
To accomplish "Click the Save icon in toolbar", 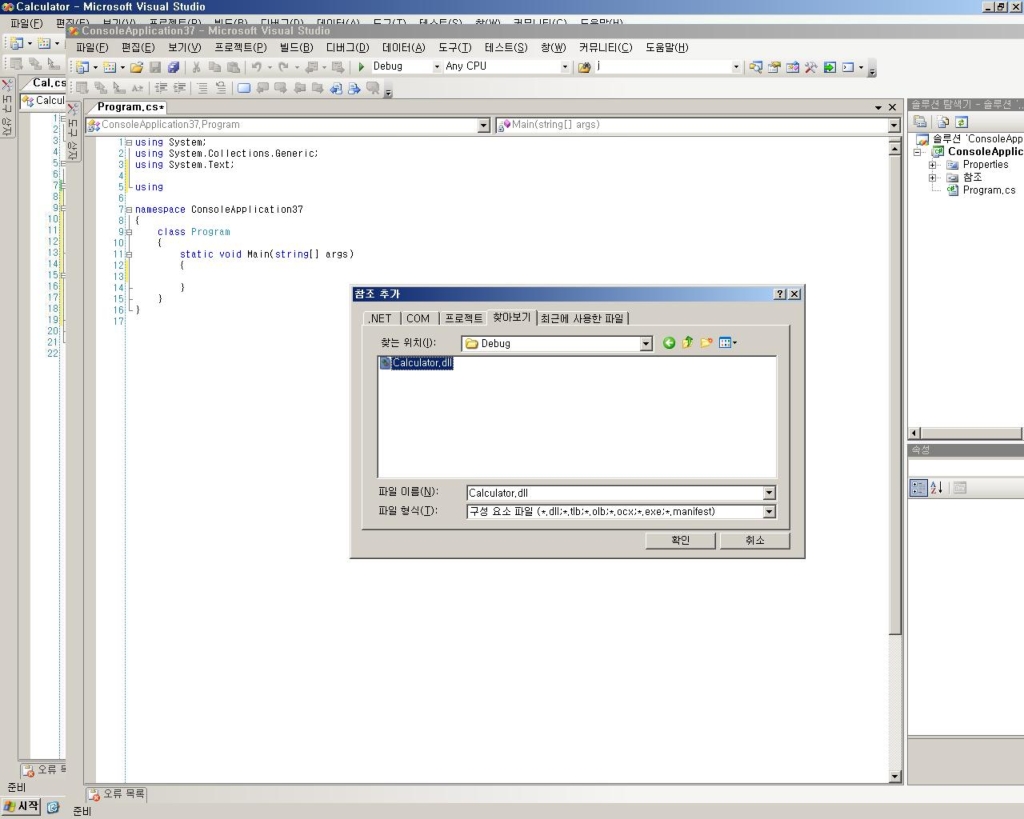I will click(x=155, y=67).
